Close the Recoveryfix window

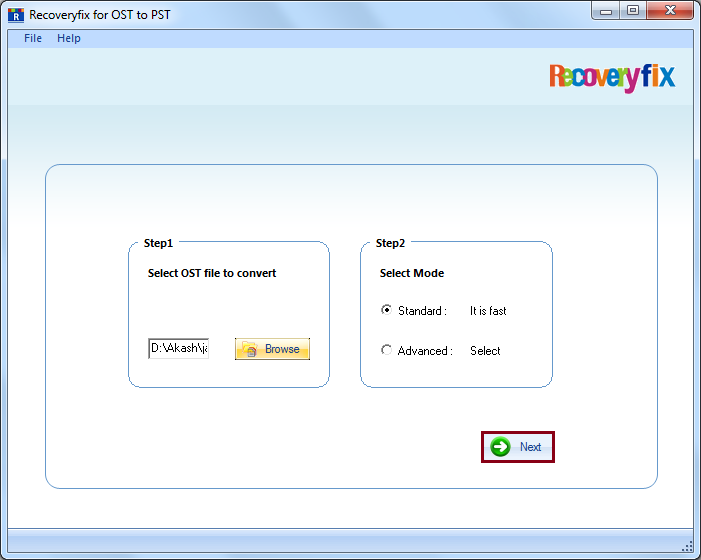pyautogui.click(x=670, y=11)
